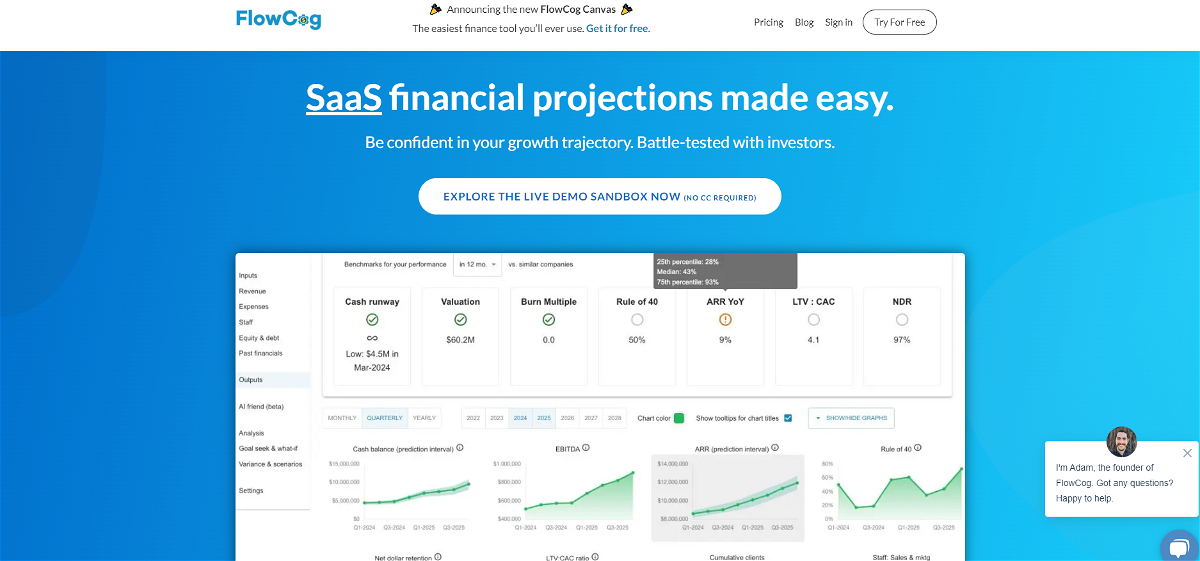Viewport: 1200px width, 561px height.
Task: Expand the Show/Hide Graphs dropdown
Action: coord(851,418)
